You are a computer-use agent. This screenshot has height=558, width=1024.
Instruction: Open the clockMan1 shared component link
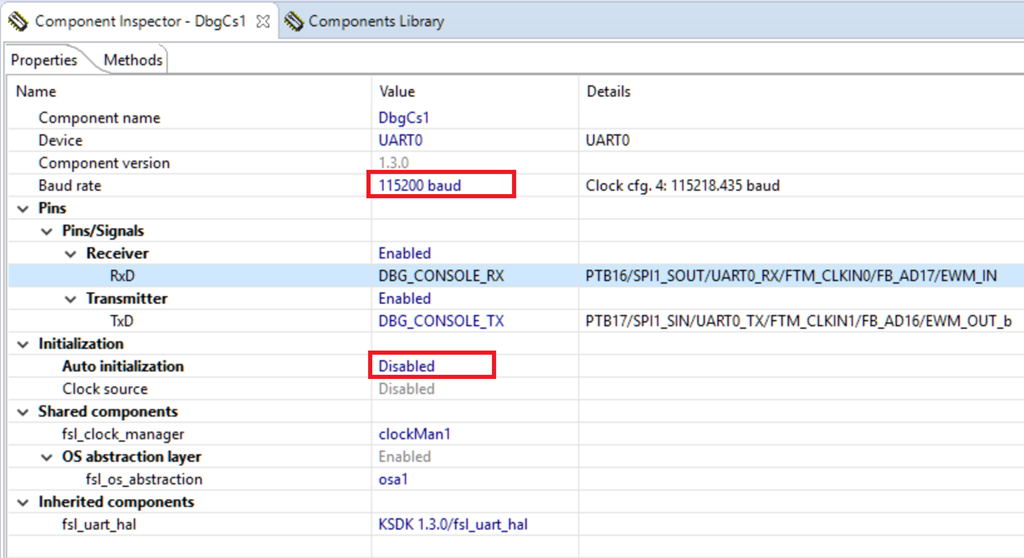pos(405,434)
